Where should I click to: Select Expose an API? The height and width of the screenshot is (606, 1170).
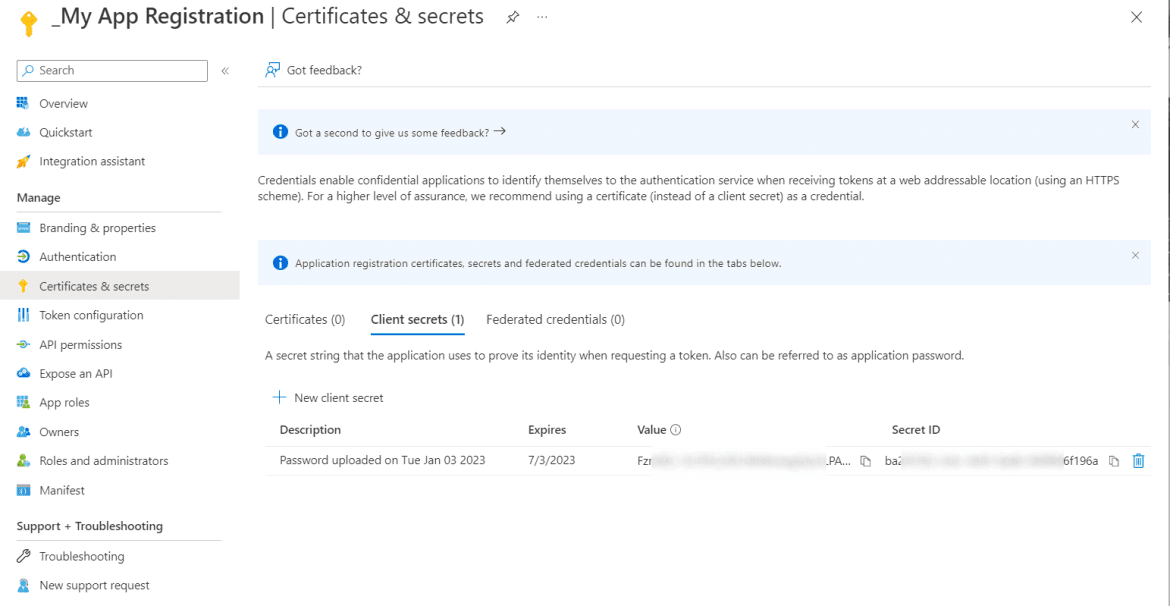[x=76, y=373]
